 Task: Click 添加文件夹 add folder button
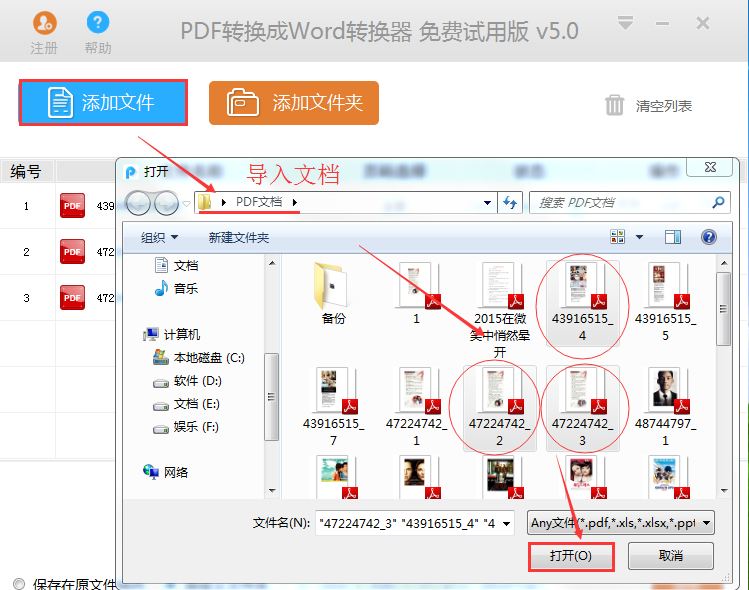pyautogui.click(x=294, y=103)
